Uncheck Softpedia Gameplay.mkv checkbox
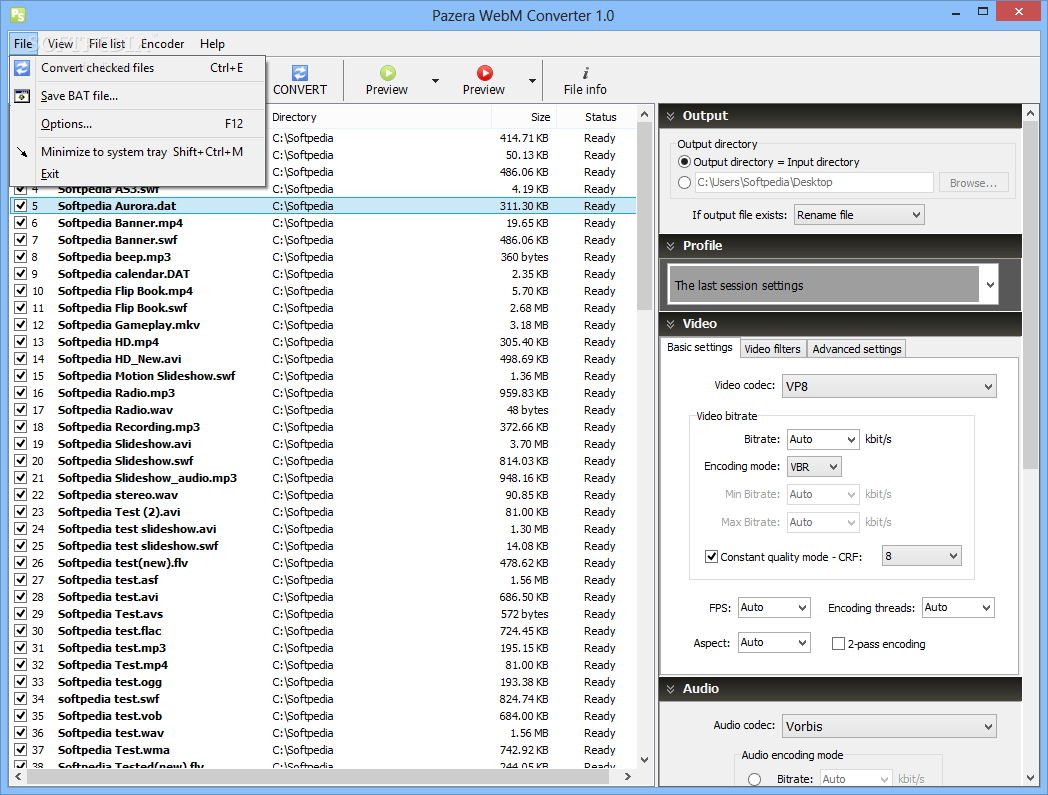This screenshot has height=795, width=1048. (21, 325)
